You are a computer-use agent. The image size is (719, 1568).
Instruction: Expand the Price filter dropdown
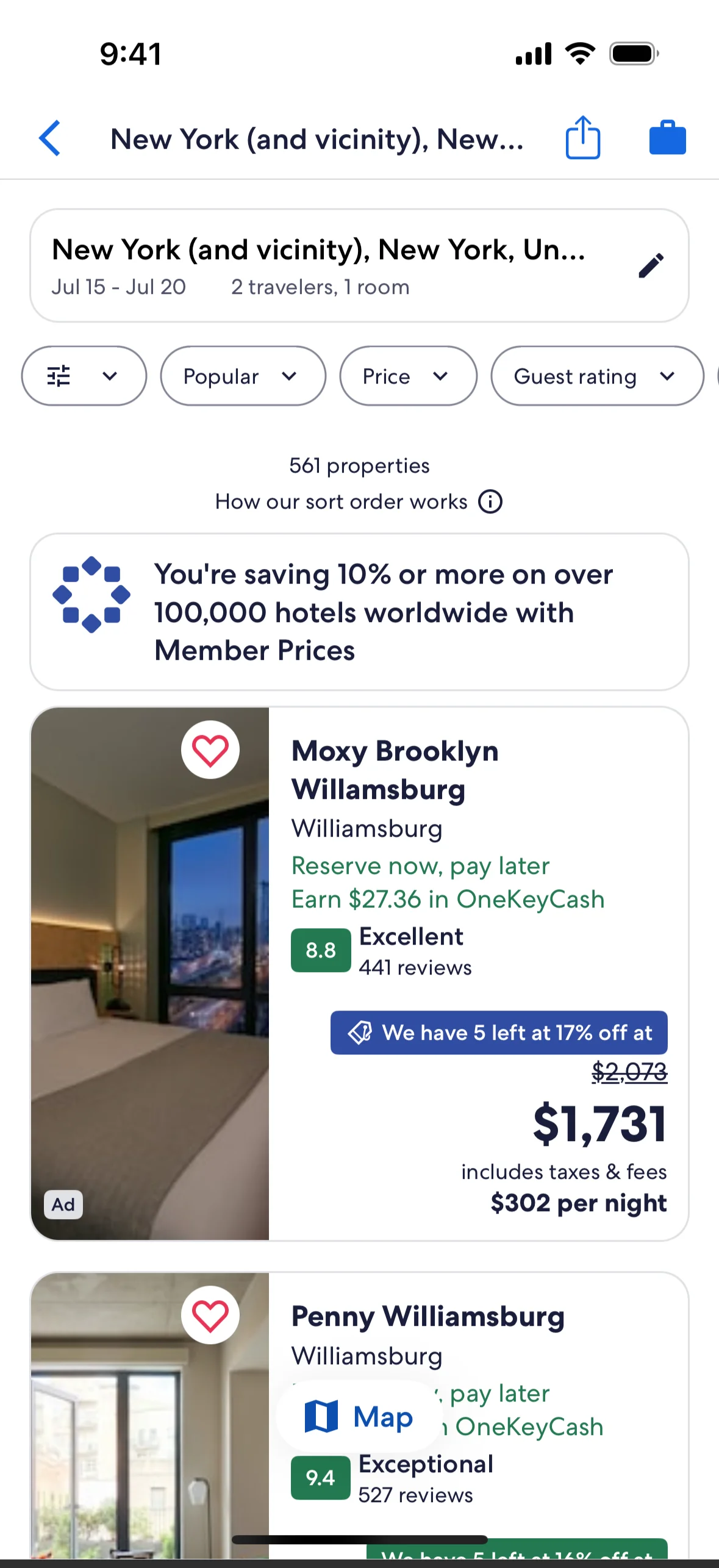pyautogui.click(x=408, y=376)
